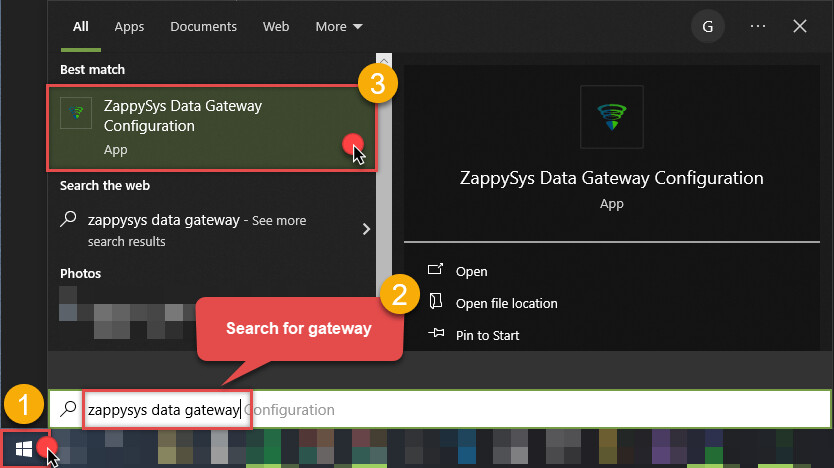The height and width of the screenshot is (468, 834).
Task: Choose Pin to Start action
Action: [x=487, y=335]
